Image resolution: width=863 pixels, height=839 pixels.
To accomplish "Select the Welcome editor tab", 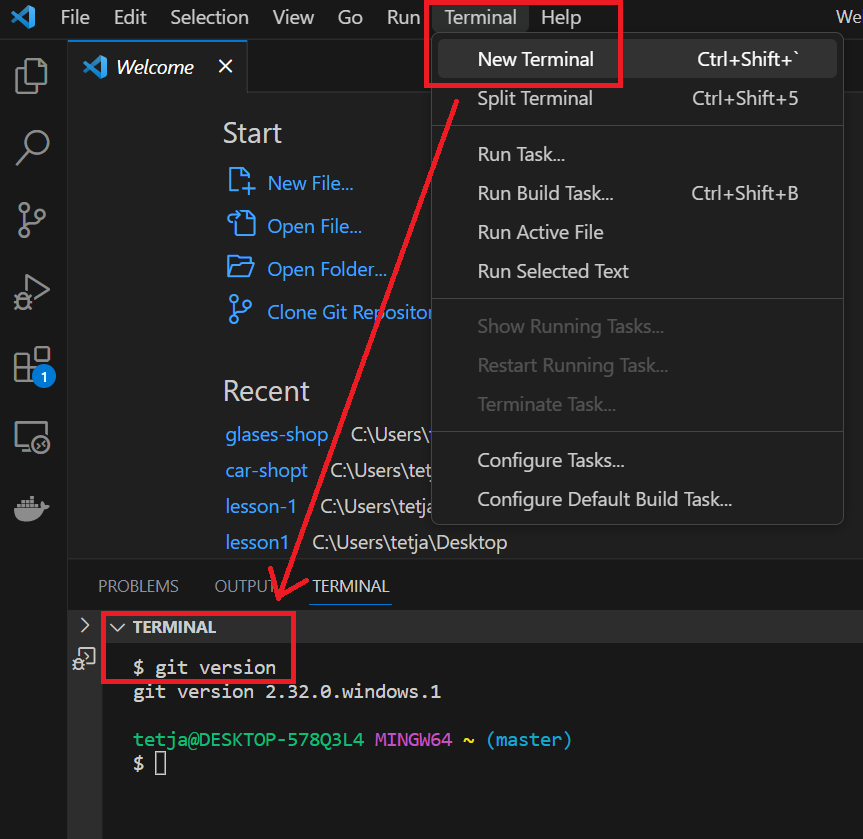I will tap(157, 67).
